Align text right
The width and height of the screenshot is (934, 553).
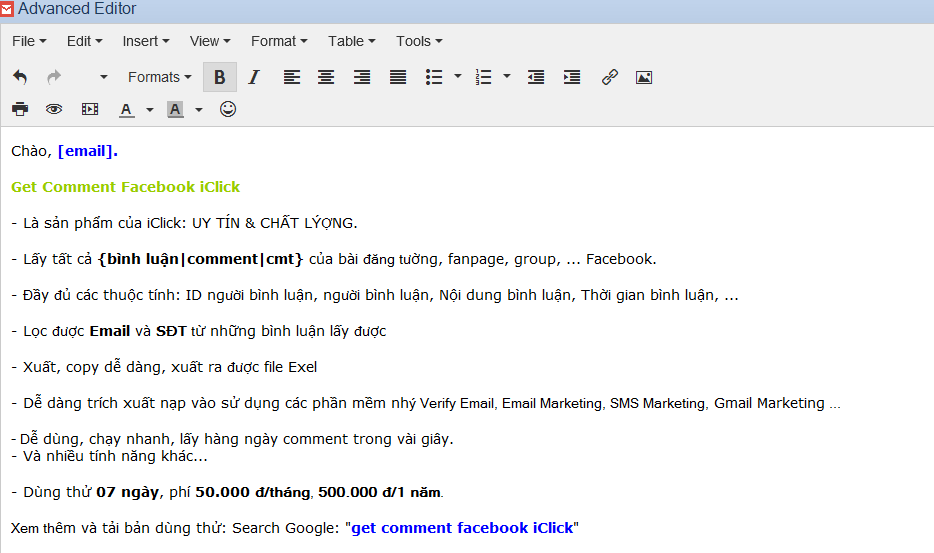coord(362,77)
